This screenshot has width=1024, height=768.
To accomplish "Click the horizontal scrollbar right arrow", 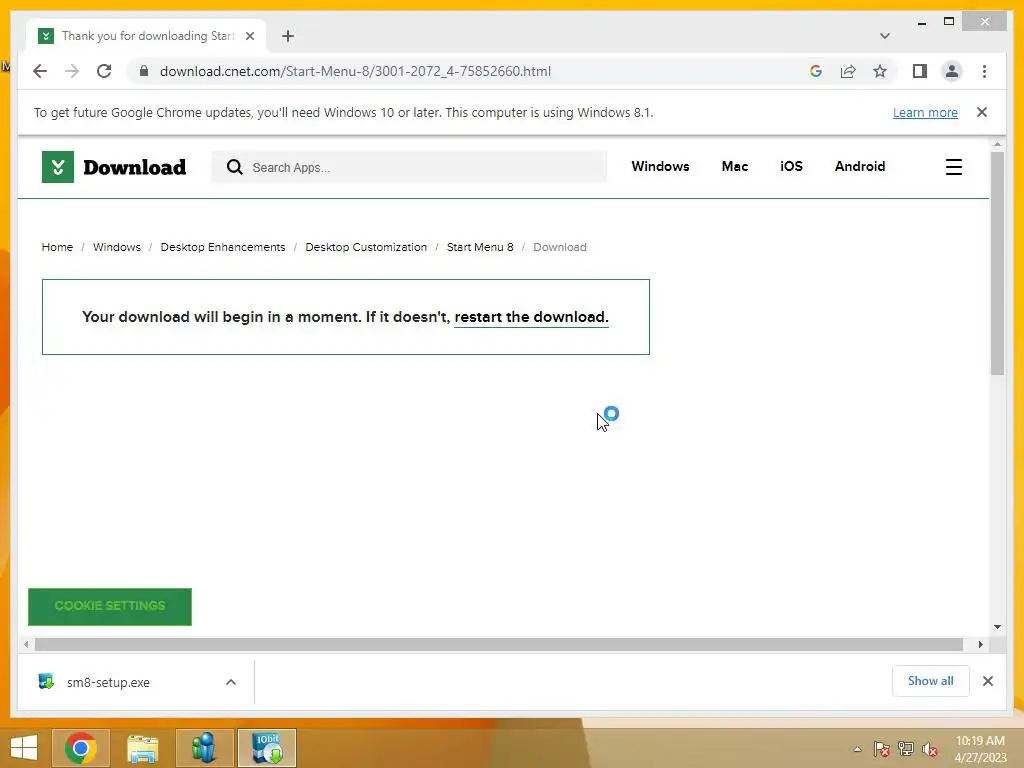I will [x=980, y=645].
